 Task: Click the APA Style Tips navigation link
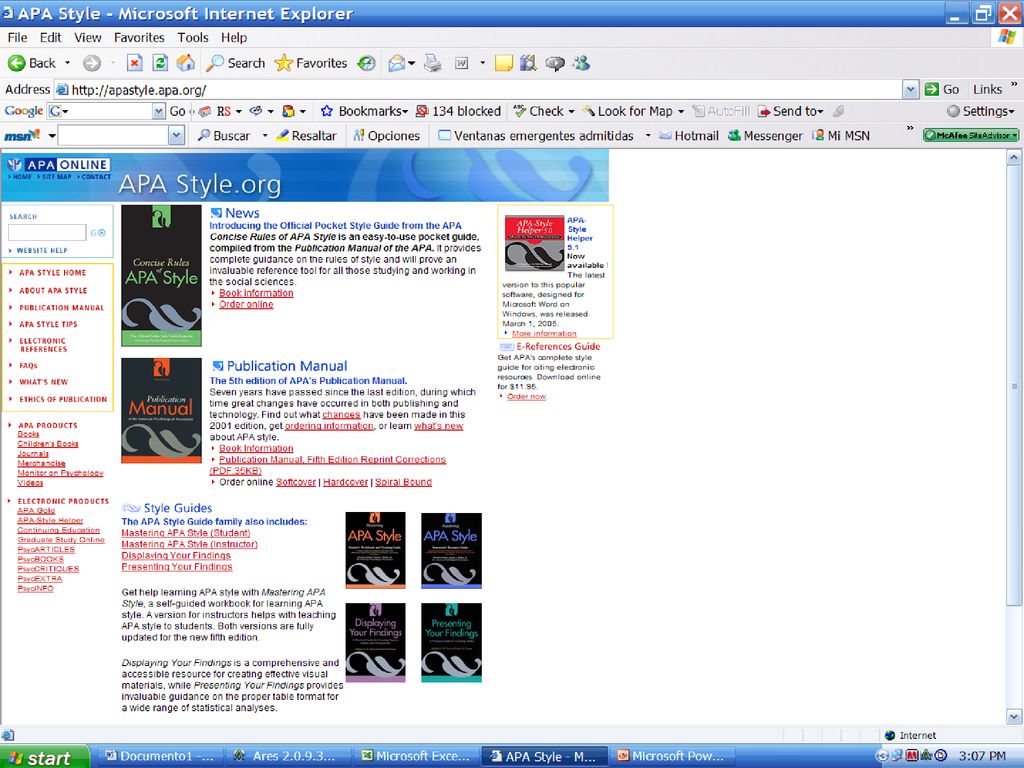coord(48,324)
